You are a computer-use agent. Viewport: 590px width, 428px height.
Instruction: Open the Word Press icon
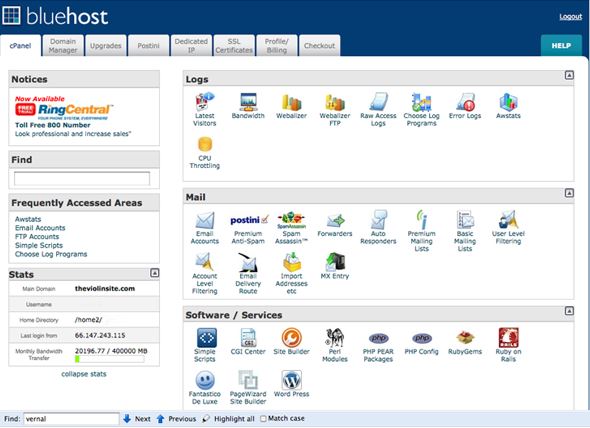pyautogui.click(x=292, y=380)
